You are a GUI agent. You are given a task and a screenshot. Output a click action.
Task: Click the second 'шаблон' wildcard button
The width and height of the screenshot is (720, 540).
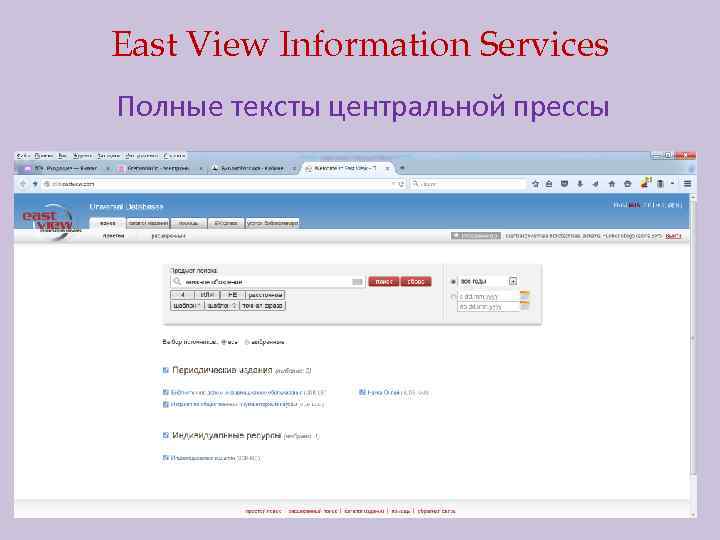click(x=222, y=306)
